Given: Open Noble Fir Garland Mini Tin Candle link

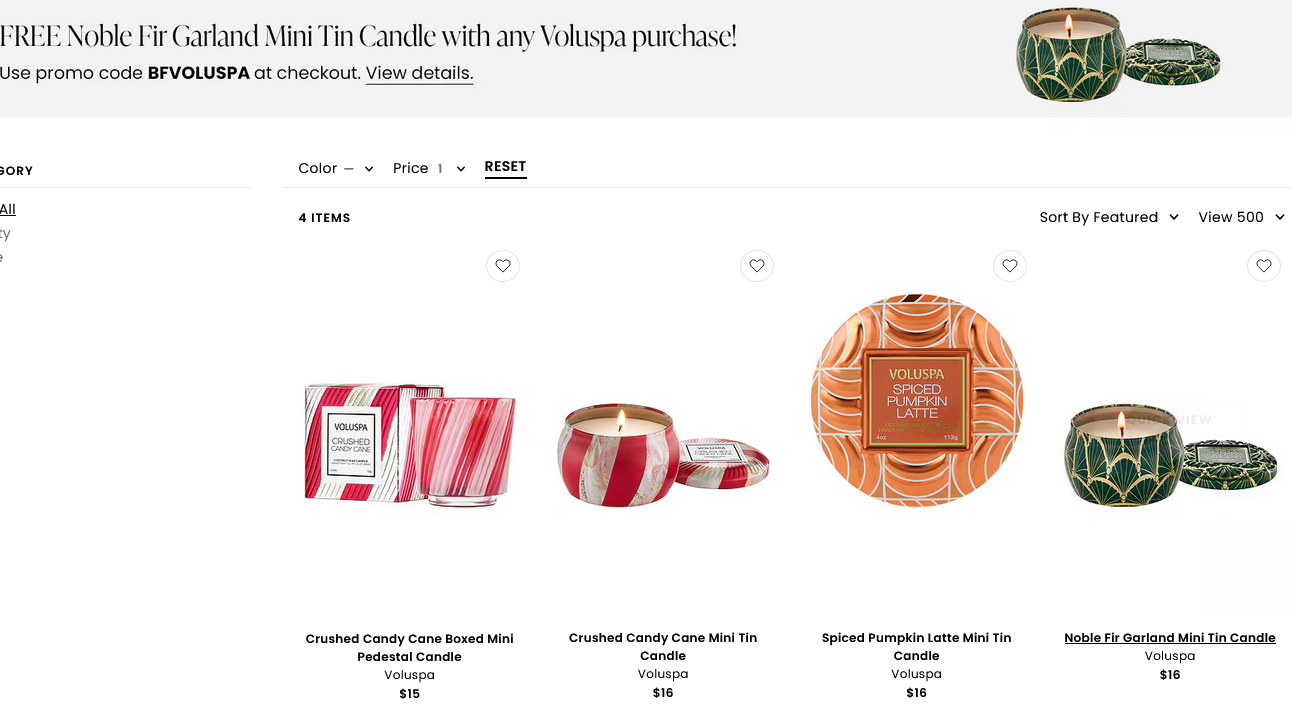Looking at the screenshot, I should 1170,638.
